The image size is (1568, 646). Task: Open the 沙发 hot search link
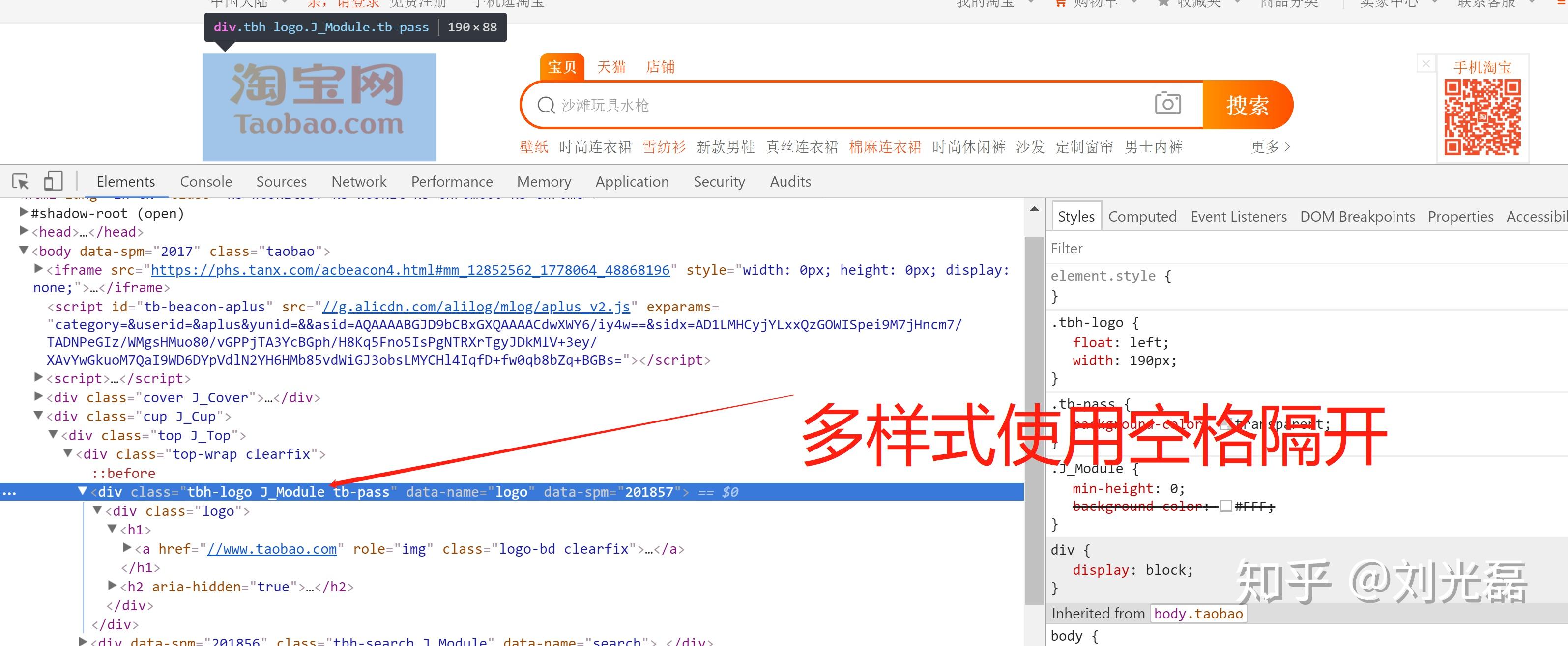click(x=1031, y=147)
